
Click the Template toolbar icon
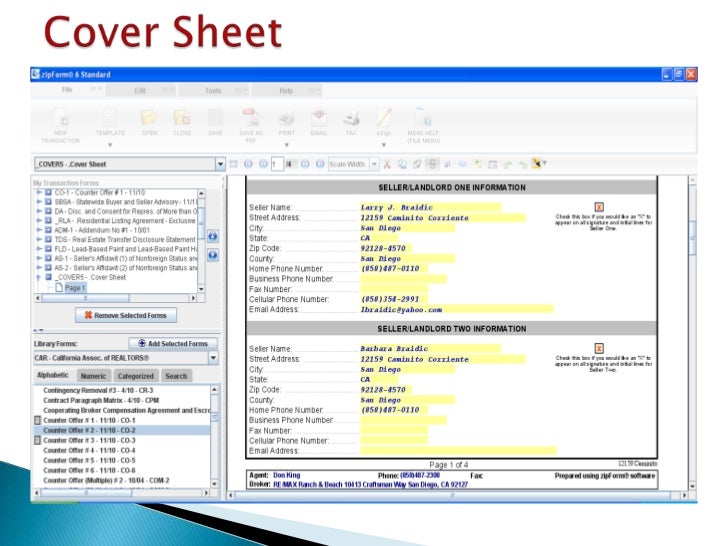pyautogui.click(x=110, y=117)
